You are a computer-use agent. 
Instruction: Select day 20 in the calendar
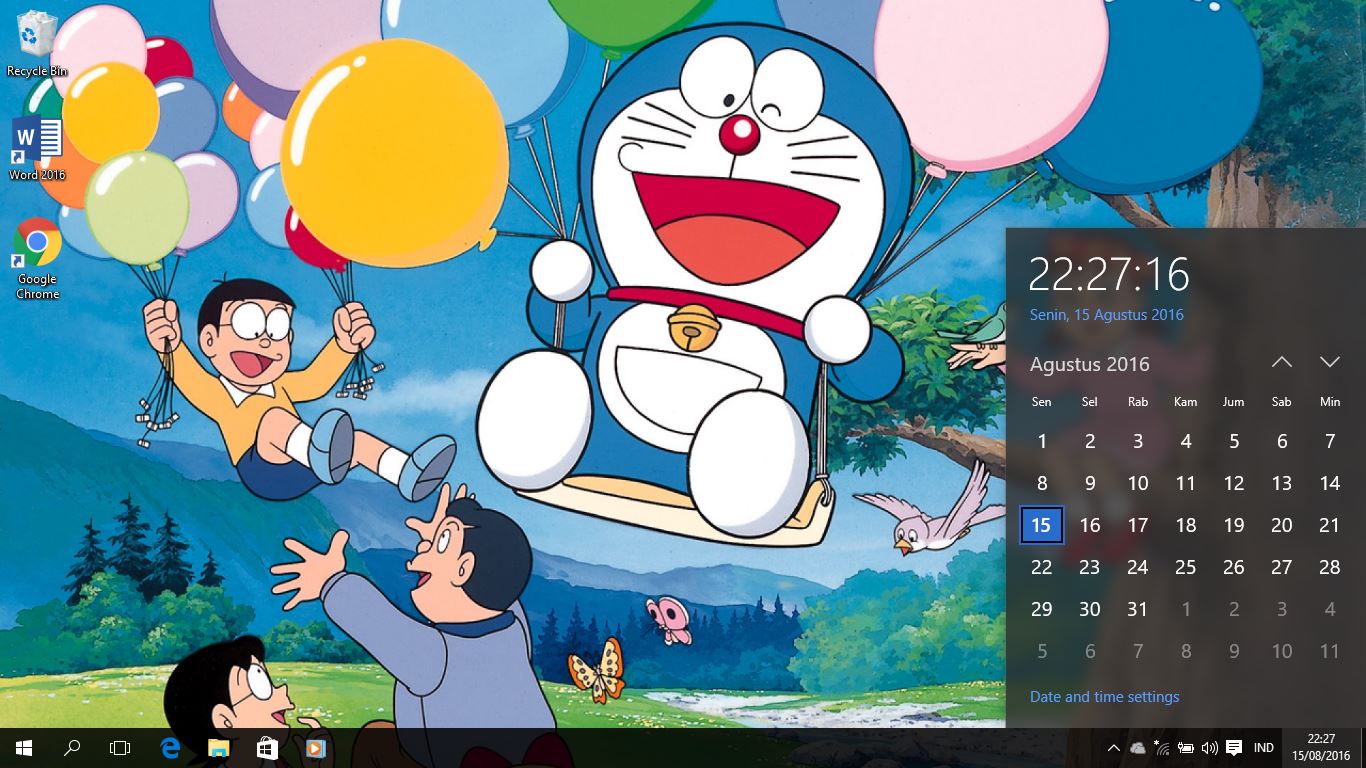(x=1282, y=525)
